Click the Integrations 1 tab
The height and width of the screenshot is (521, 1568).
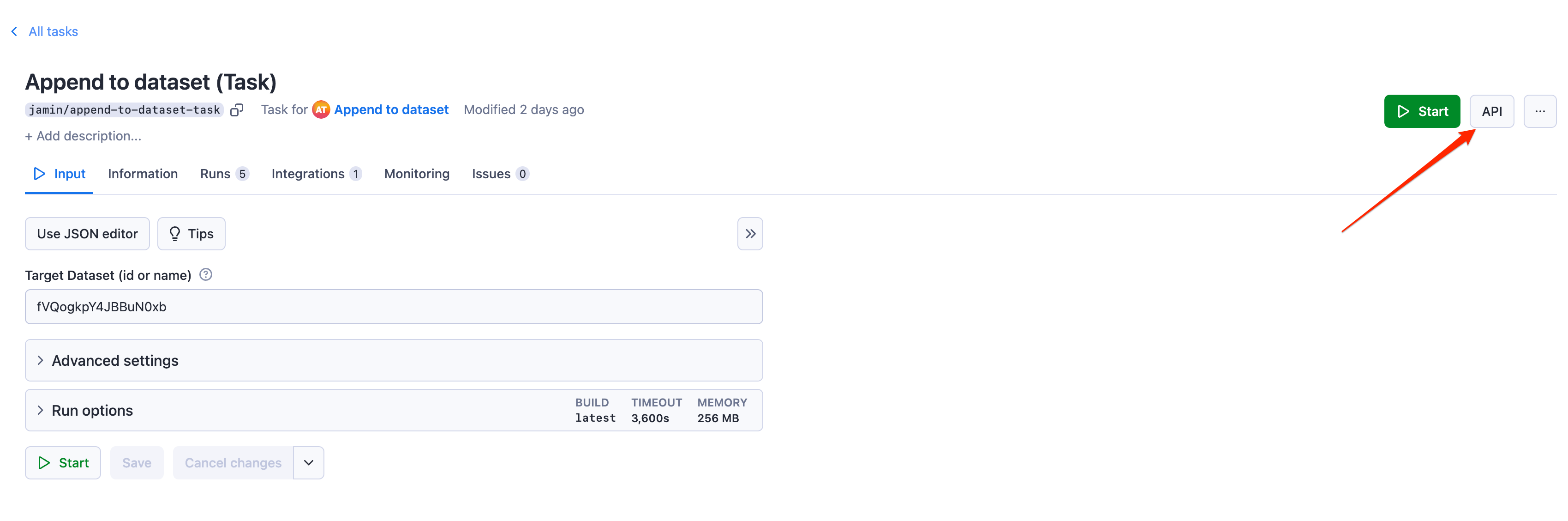click(x=315, y=174)
